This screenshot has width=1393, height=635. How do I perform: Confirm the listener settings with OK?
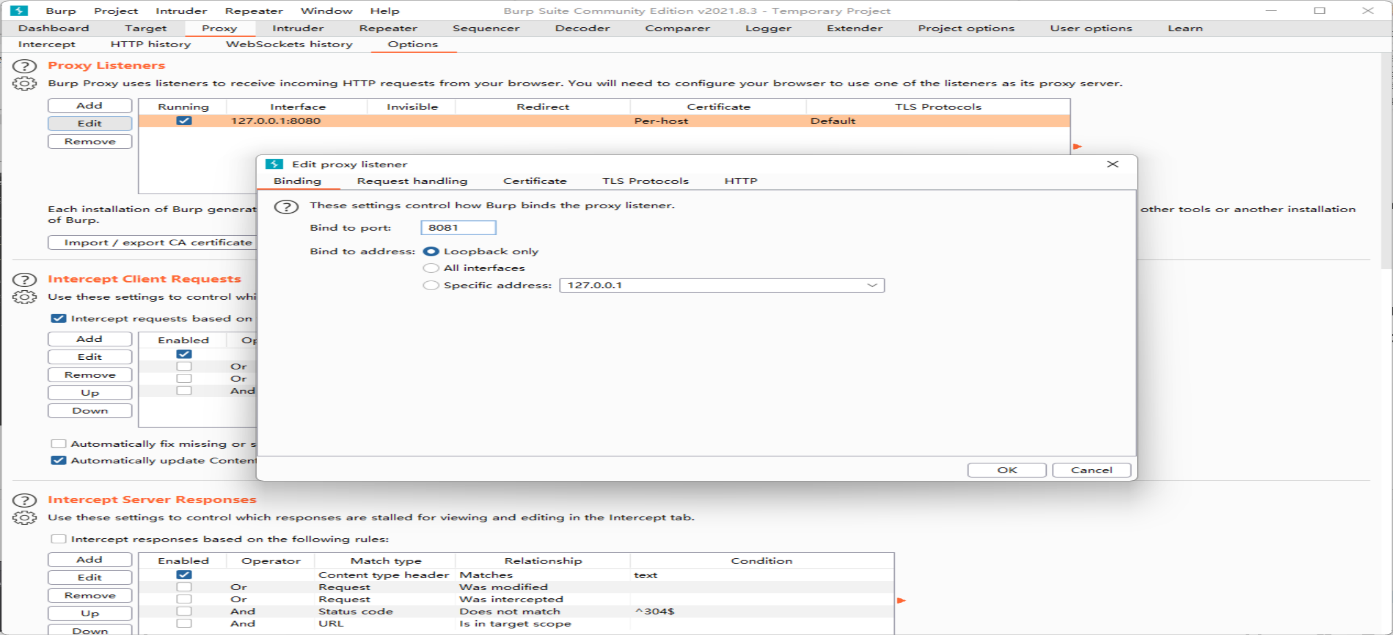(1007, 470)
